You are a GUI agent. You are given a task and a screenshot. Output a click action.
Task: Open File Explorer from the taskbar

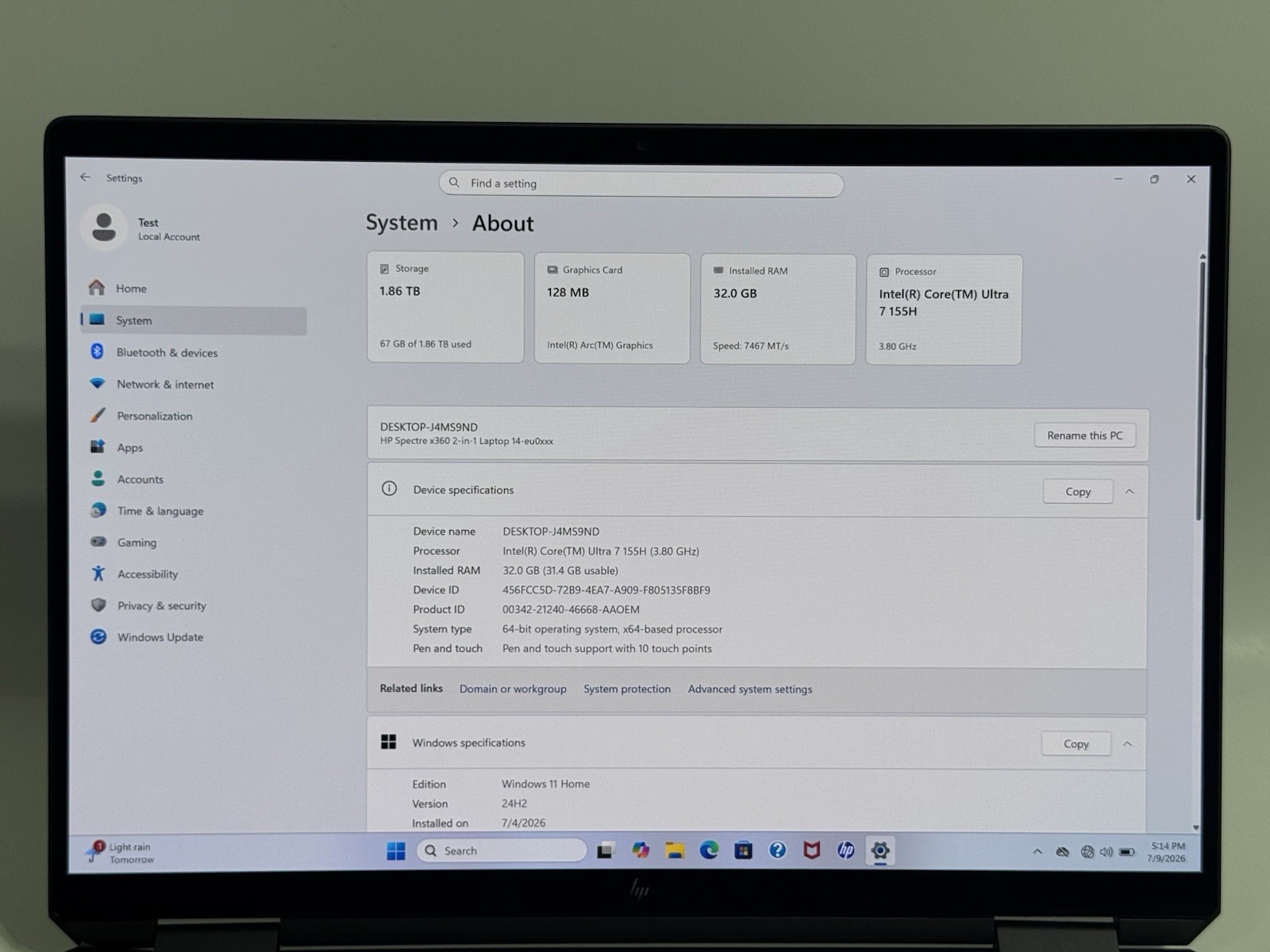[x=675, y=850]
